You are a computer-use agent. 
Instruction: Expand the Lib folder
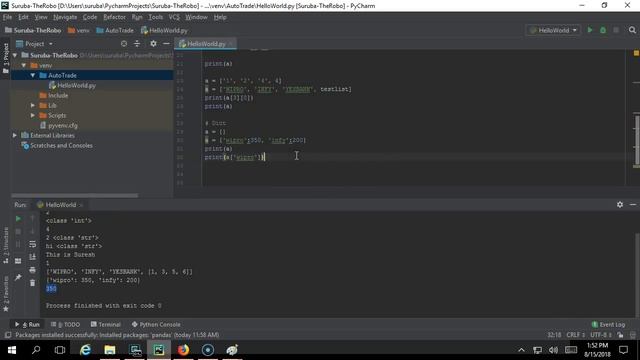[33, 105]
